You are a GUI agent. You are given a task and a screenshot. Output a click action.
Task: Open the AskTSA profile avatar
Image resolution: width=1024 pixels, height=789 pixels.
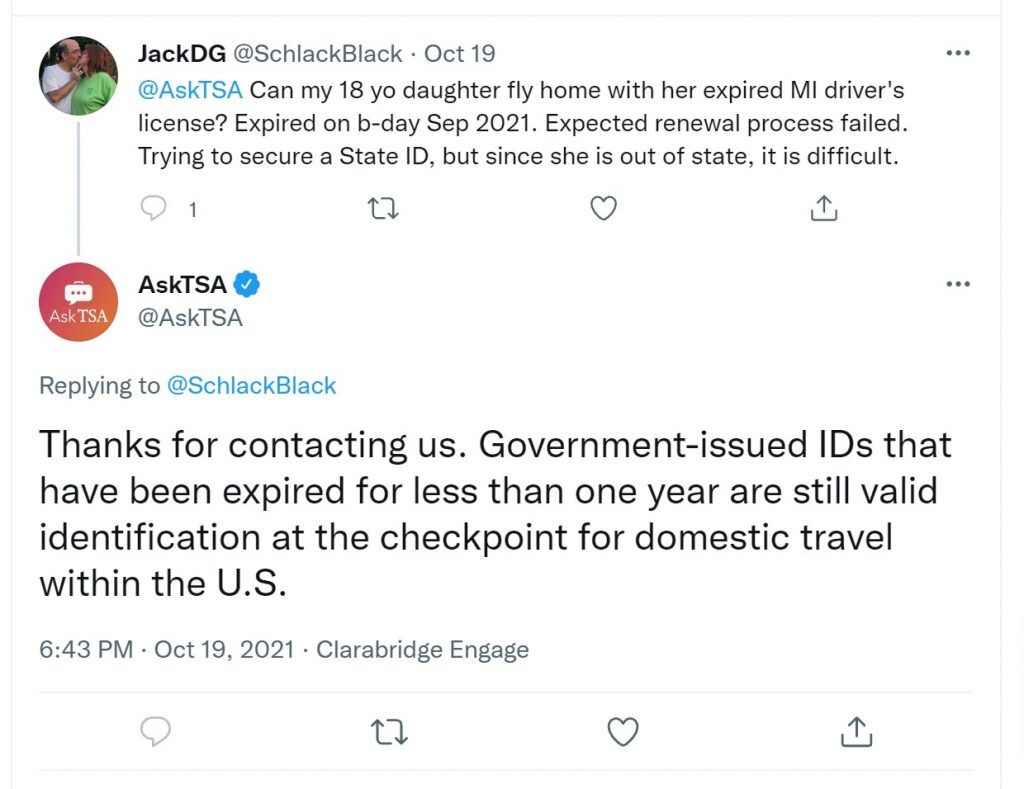coord(78,302)
